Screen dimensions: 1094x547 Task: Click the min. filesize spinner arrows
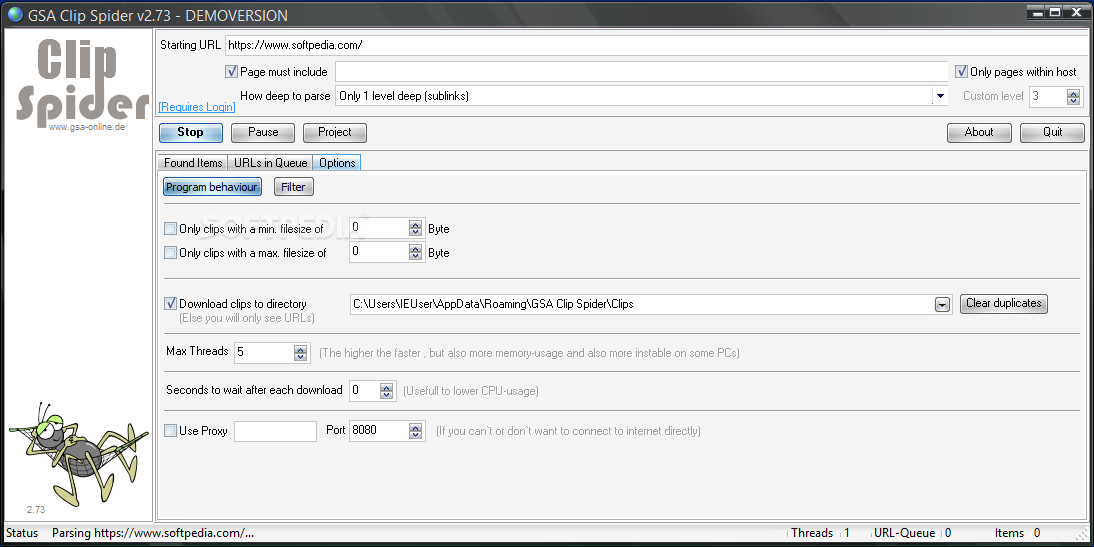point(416,228)
